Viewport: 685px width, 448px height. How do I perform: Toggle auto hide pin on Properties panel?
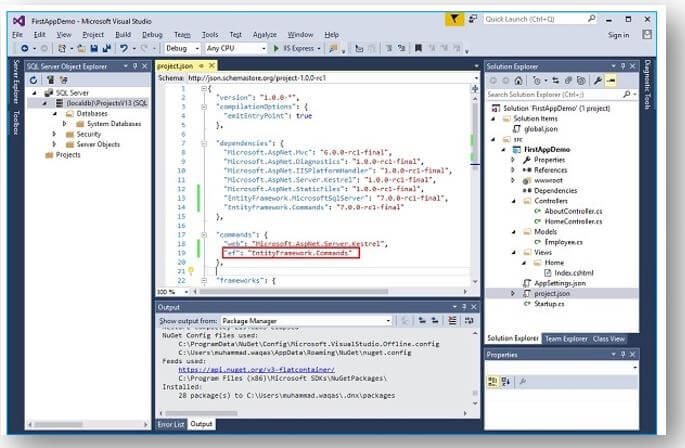(x=623, y=354)
